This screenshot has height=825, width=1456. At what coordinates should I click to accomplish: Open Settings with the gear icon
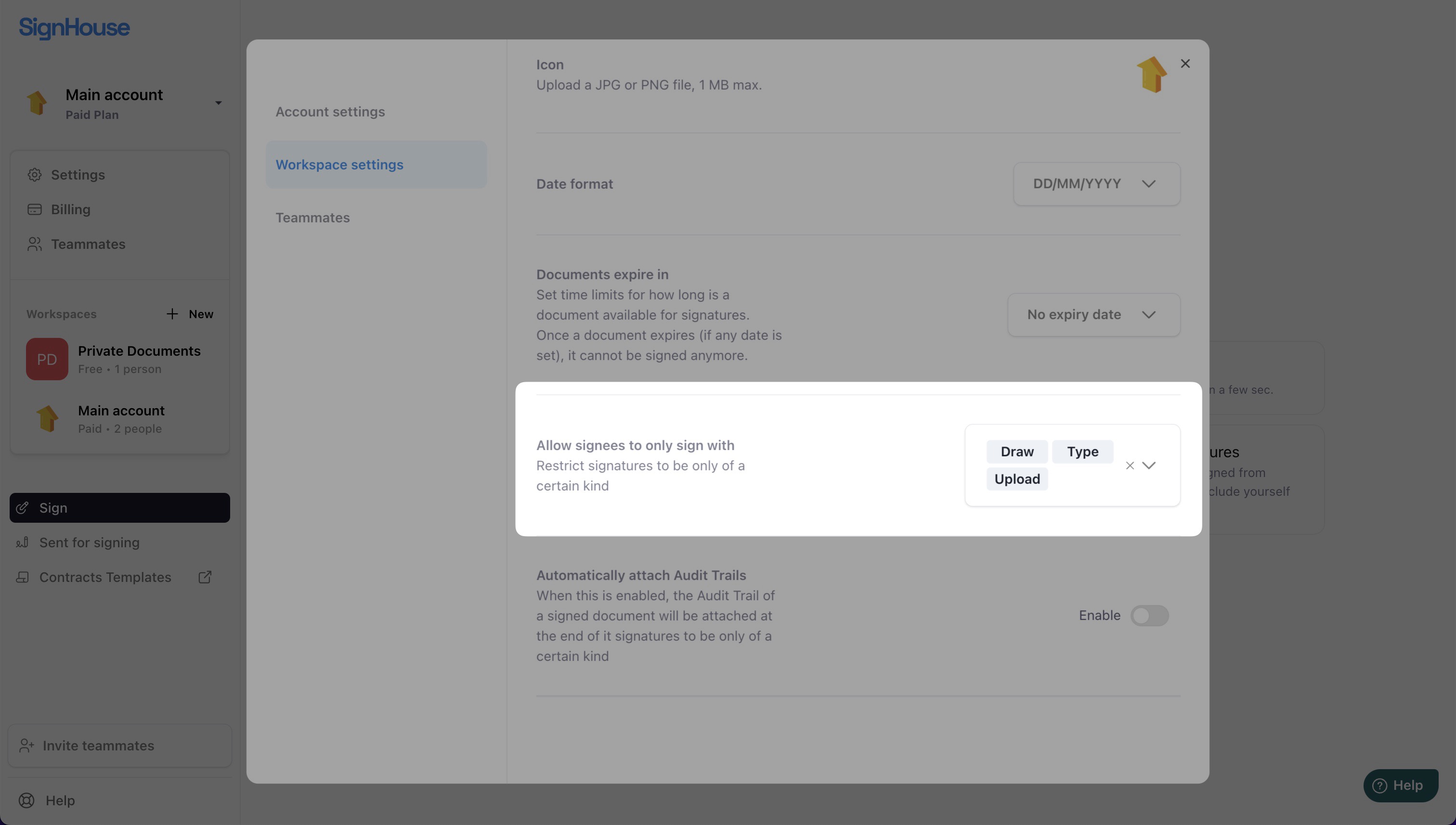(35, 175)
